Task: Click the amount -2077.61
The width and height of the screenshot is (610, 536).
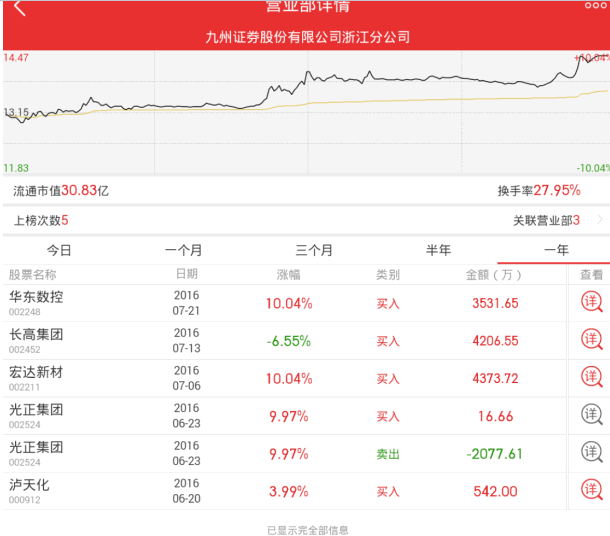Action: (494, 454)
